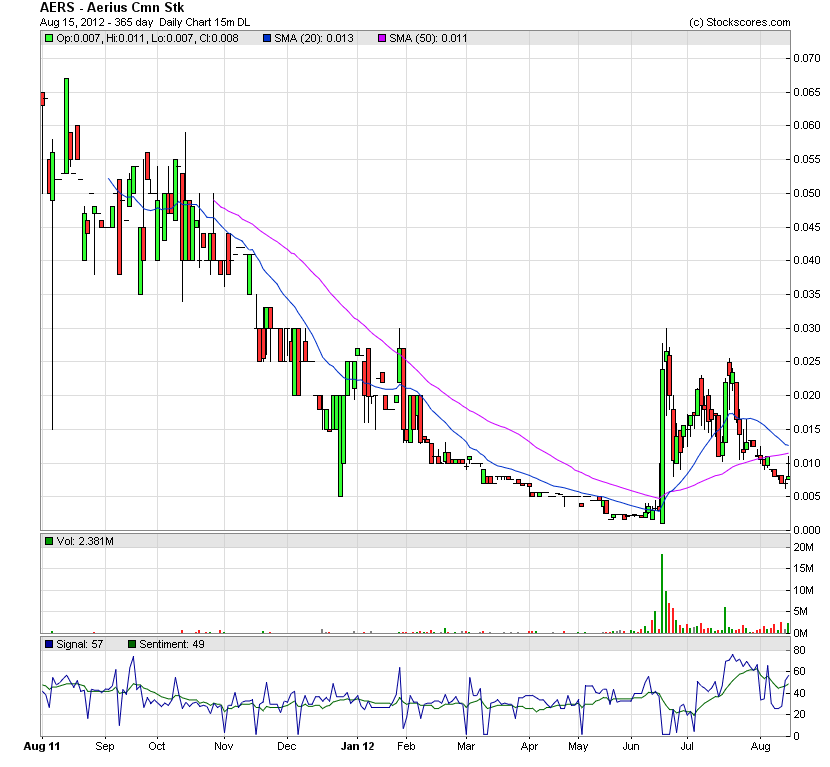Click the '0.020' price axis label
The image size is (830, 767).
pos(807,395)
